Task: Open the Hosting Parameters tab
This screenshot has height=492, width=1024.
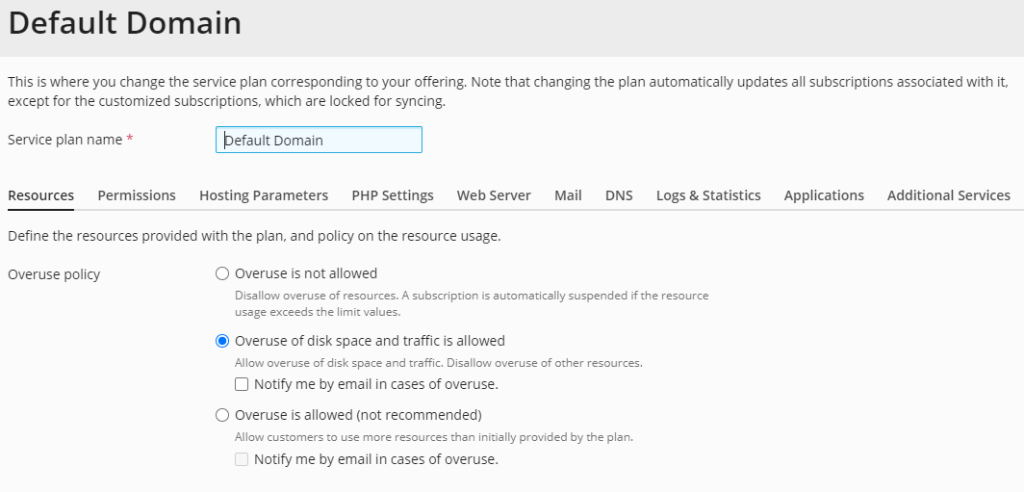Action: 263,195
